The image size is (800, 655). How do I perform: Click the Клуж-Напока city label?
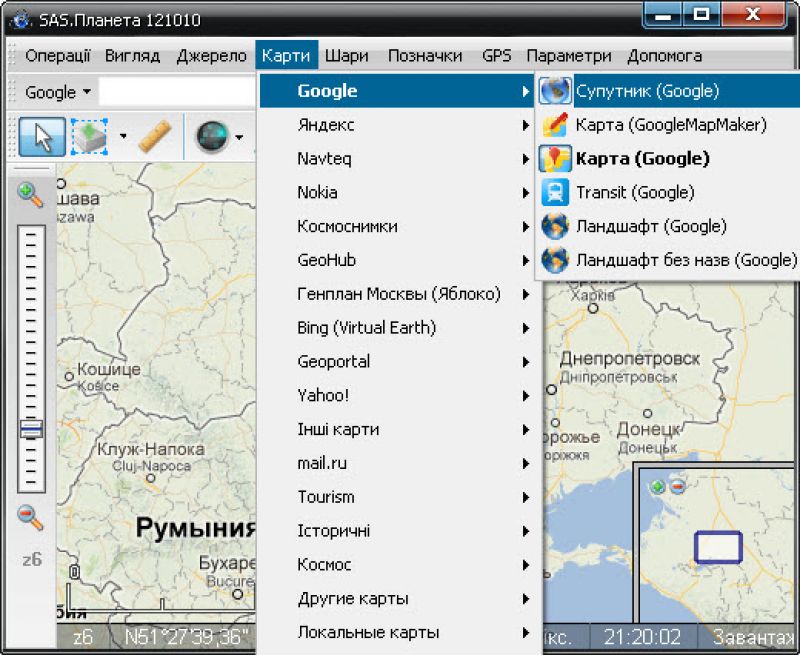pos(151,449)
